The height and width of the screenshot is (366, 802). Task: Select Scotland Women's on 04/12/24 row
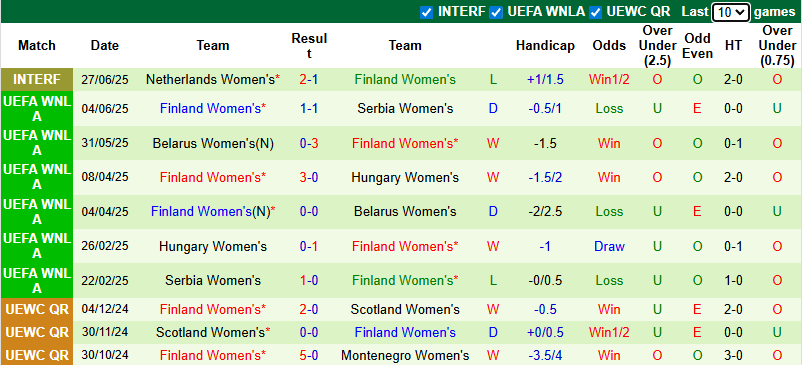coord(405,309)
